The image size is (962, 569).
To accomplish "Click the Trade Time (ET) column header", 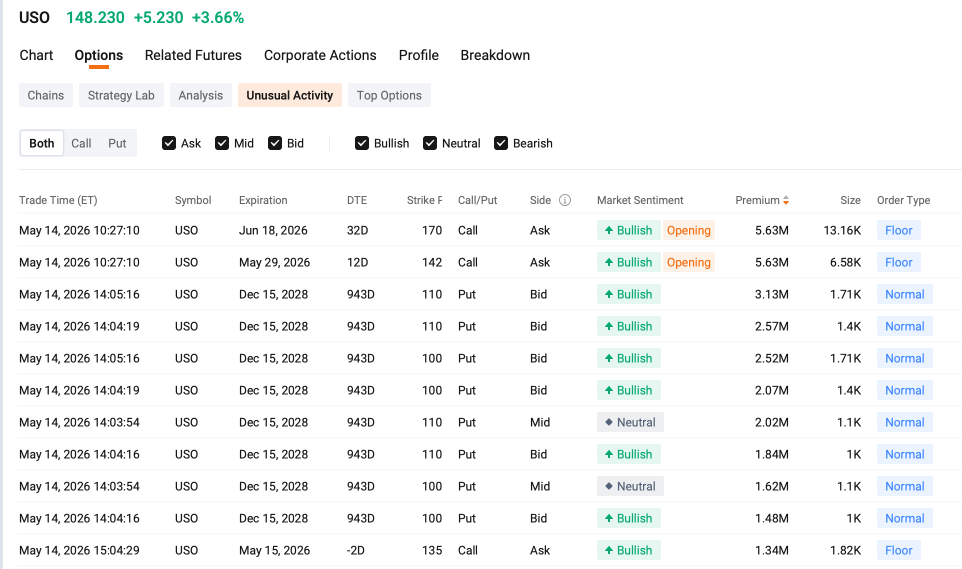I will coord(58,200).
